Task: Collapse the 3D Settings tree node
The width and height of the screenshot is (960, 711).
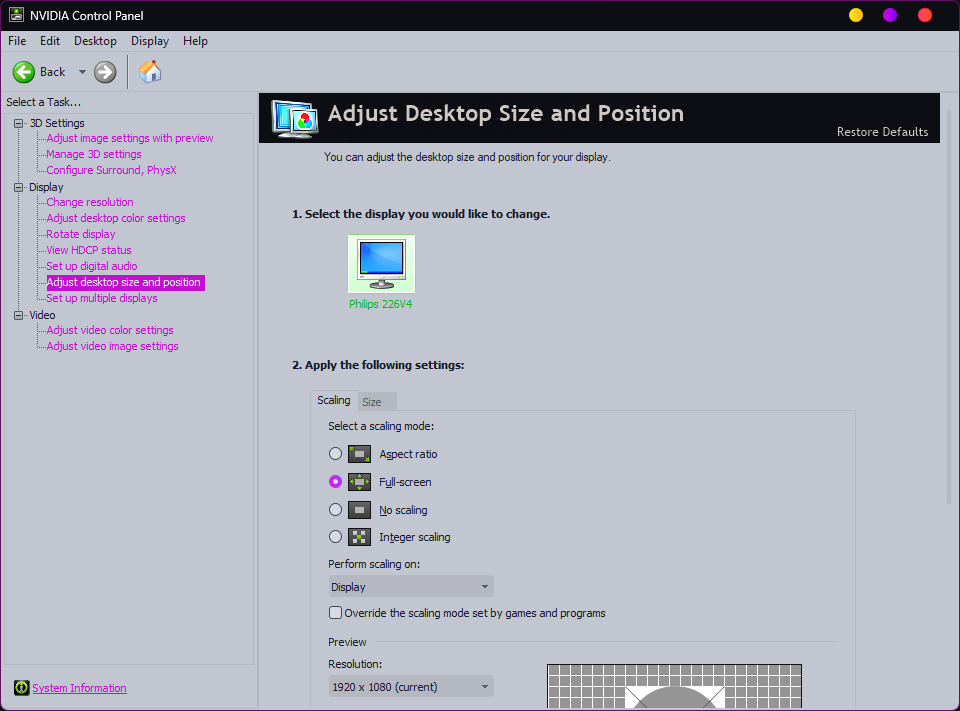Action: point(18,124)
